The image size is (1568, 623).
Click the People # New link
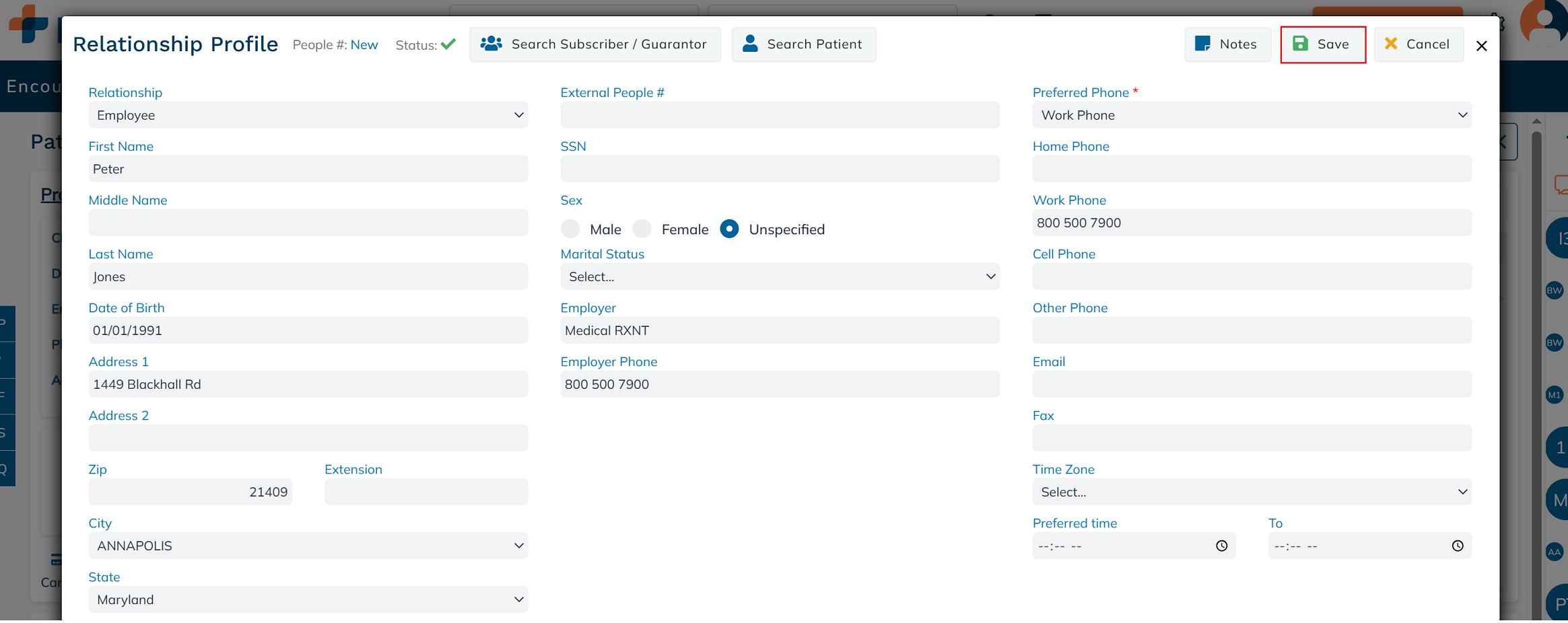[364, 45]
